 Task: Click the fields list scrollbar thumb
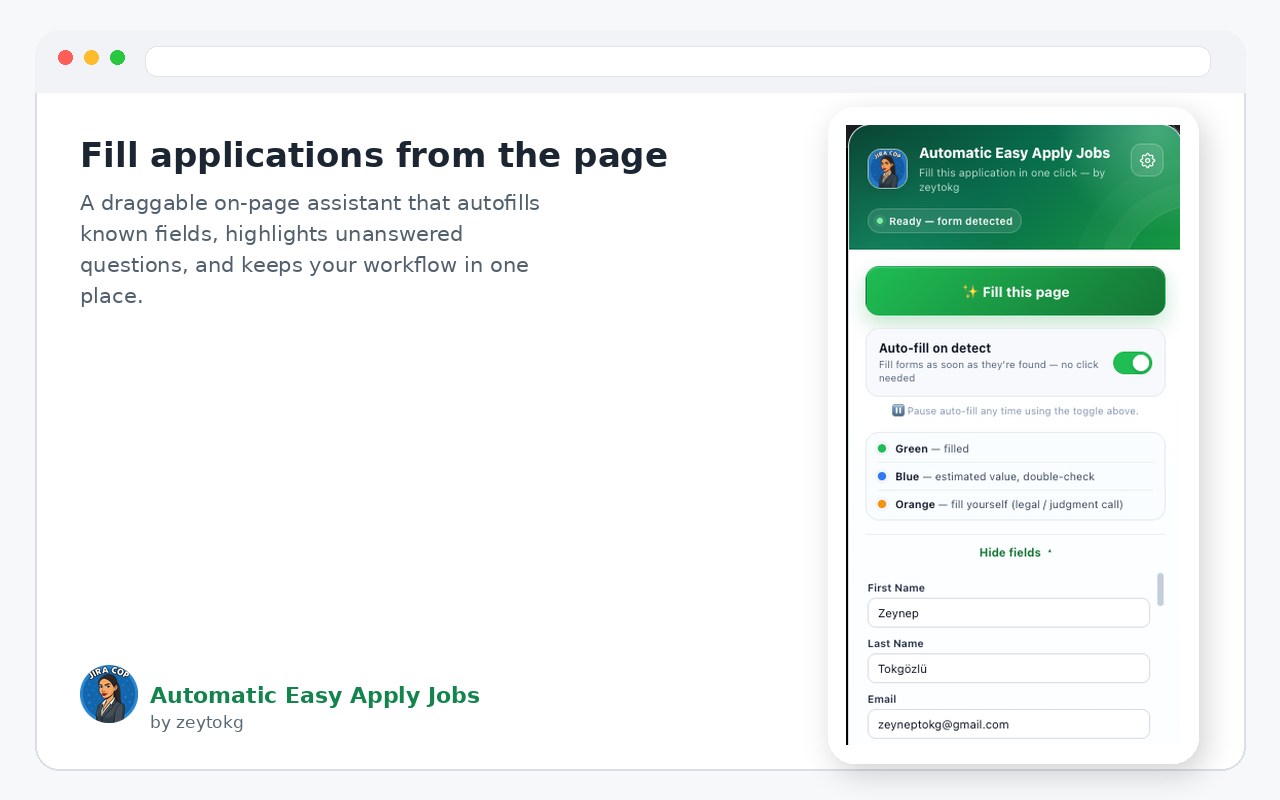coord(1160,589)
